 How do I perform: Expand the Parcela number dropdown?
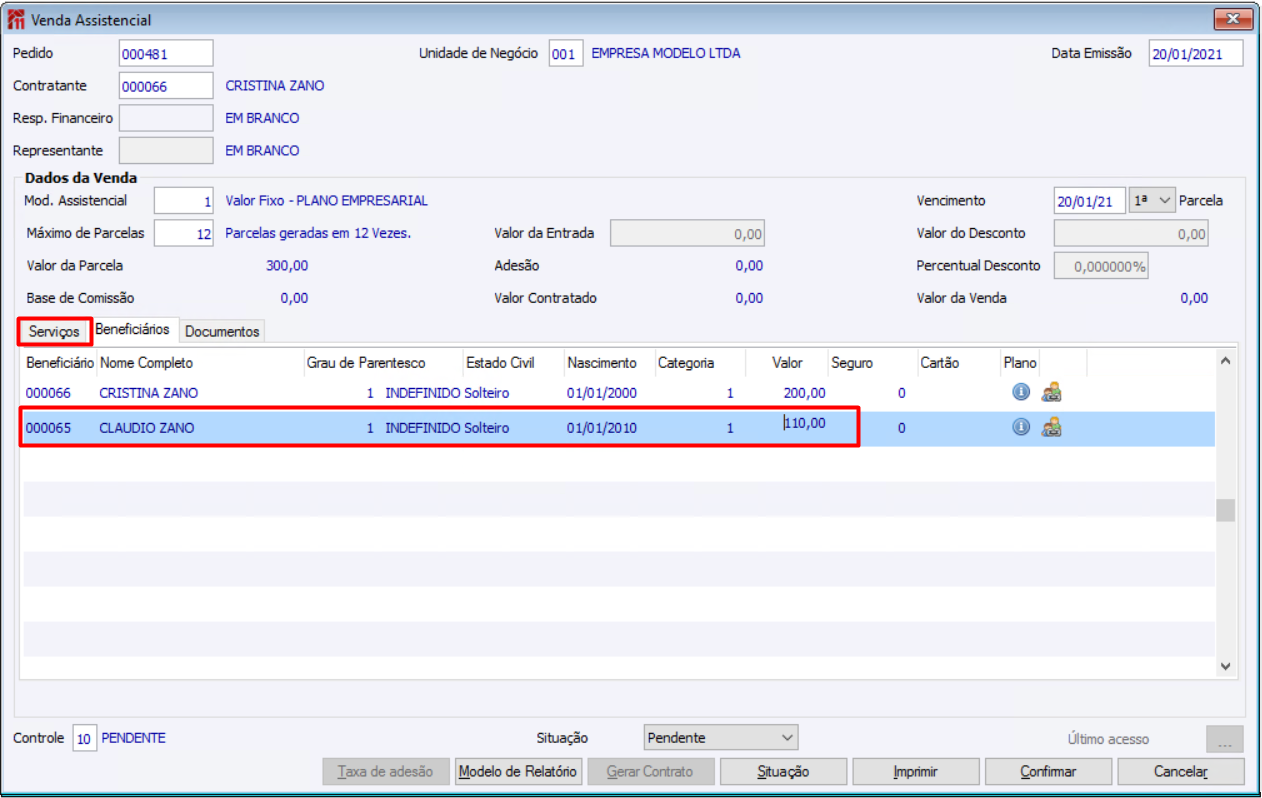1152,200
